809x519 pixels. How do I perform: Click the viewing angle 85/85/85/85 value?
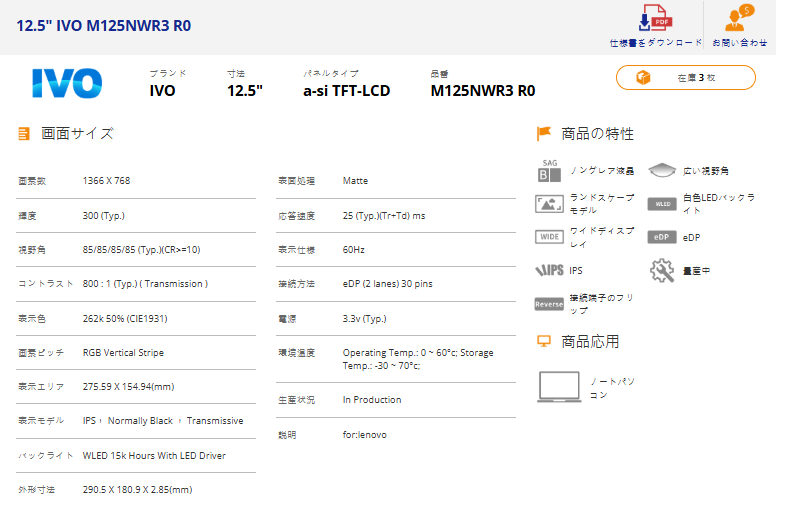coord(141,250)
